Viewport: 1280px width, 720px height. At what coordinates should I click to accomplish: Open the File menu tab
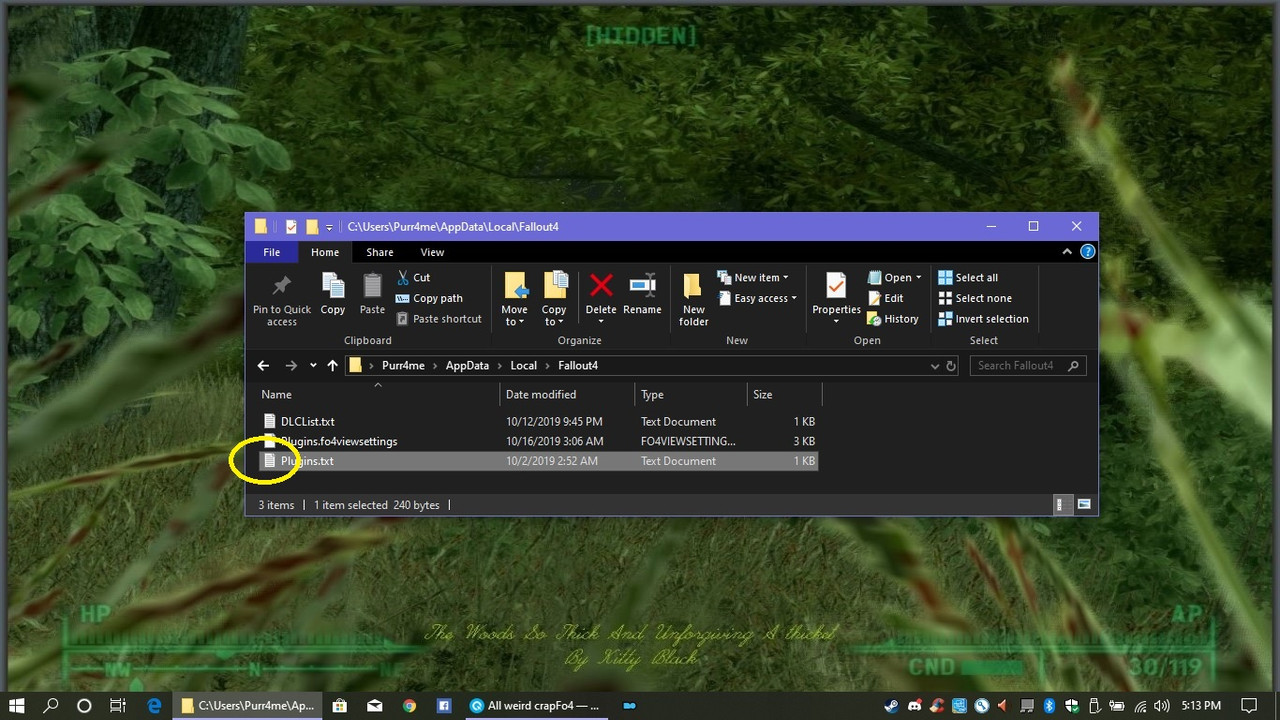(x=271, y=252)
